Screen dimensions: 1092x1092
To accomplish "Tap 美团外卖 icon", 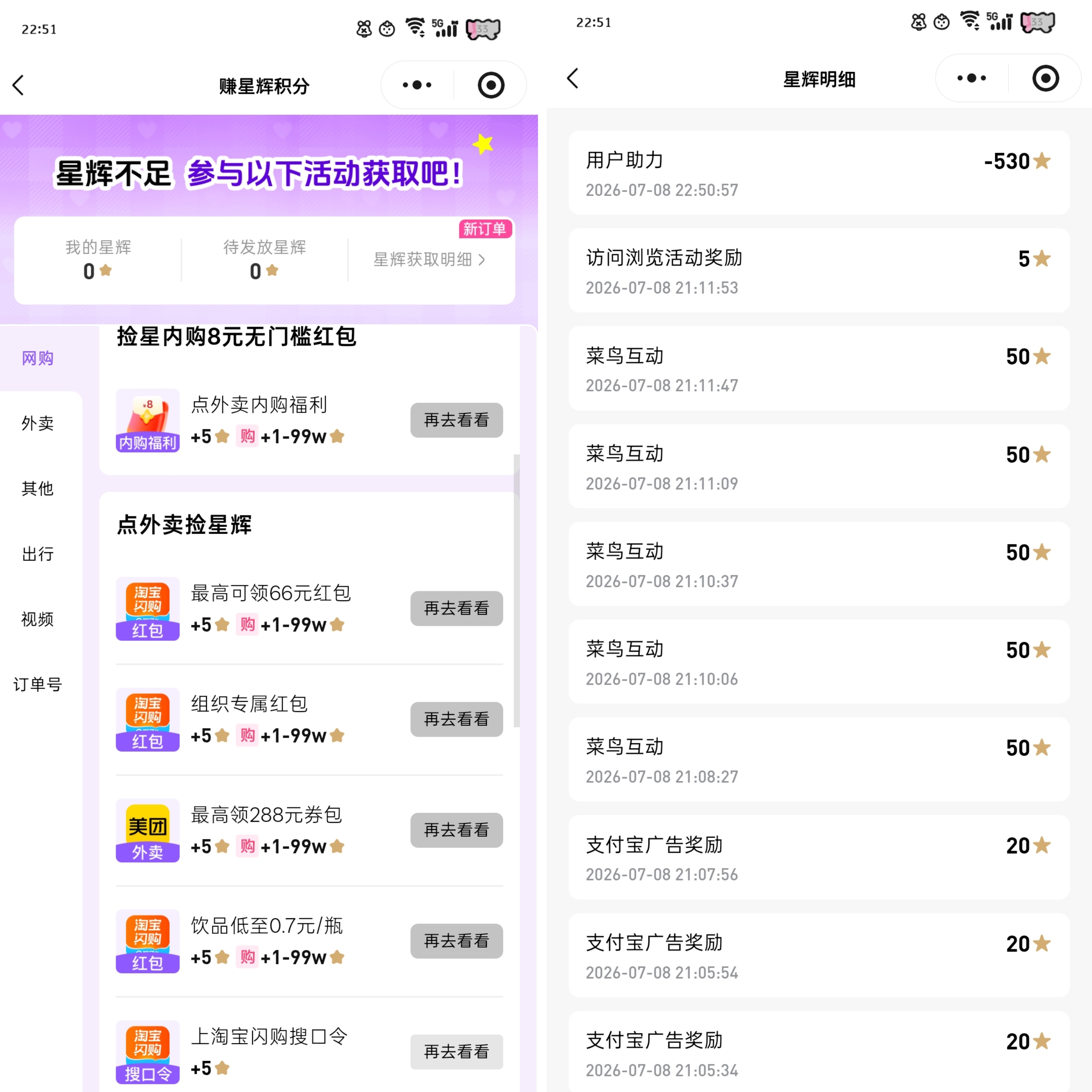I will tap(147, 830).
